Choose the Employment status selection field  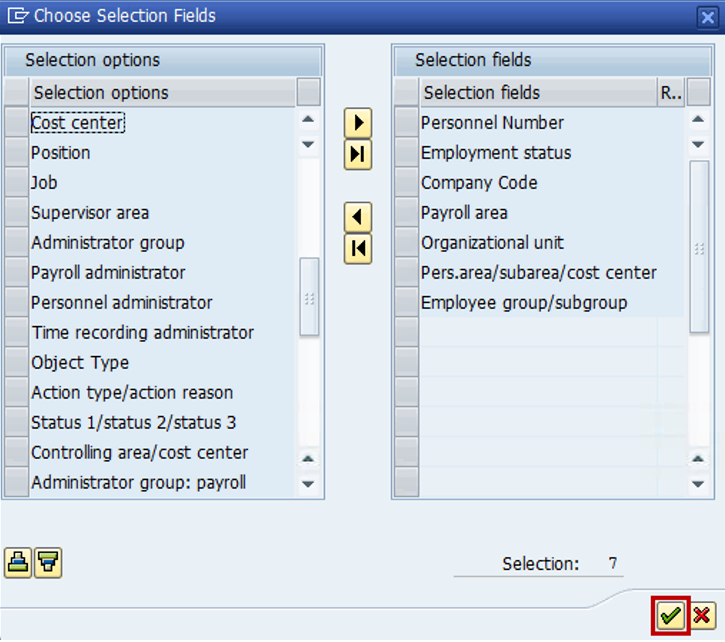[496, 153]
